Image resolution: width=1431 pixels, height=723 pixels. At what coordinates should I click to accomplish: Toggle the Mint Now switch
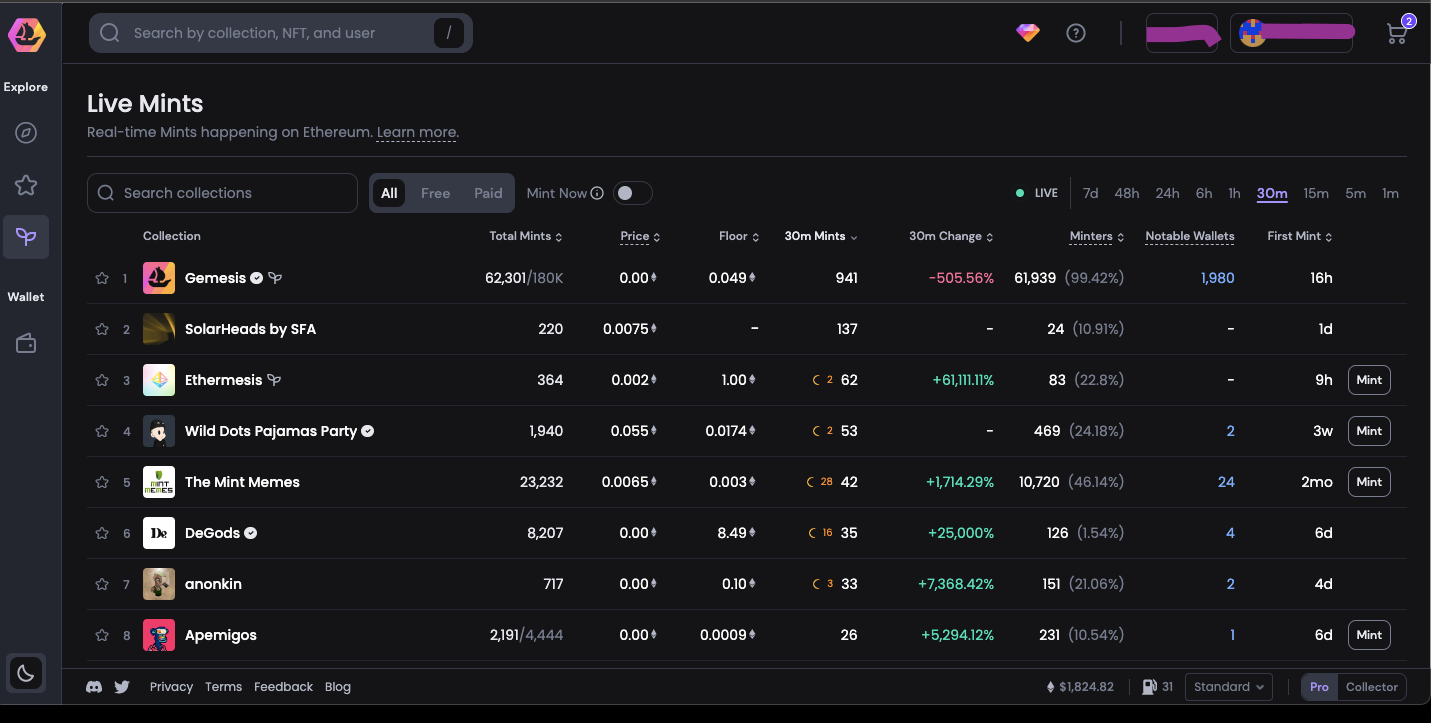633,193
